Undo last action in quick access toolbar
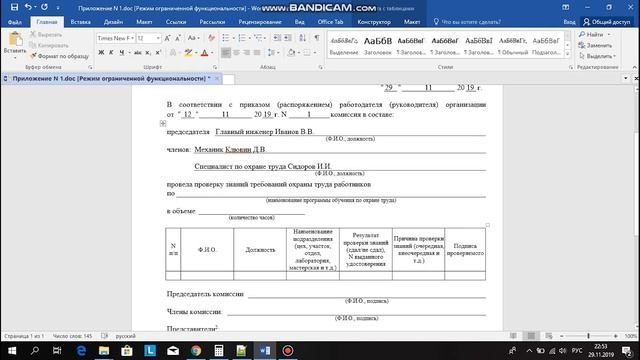Screen dimensions: 640x360 [28, 7]
